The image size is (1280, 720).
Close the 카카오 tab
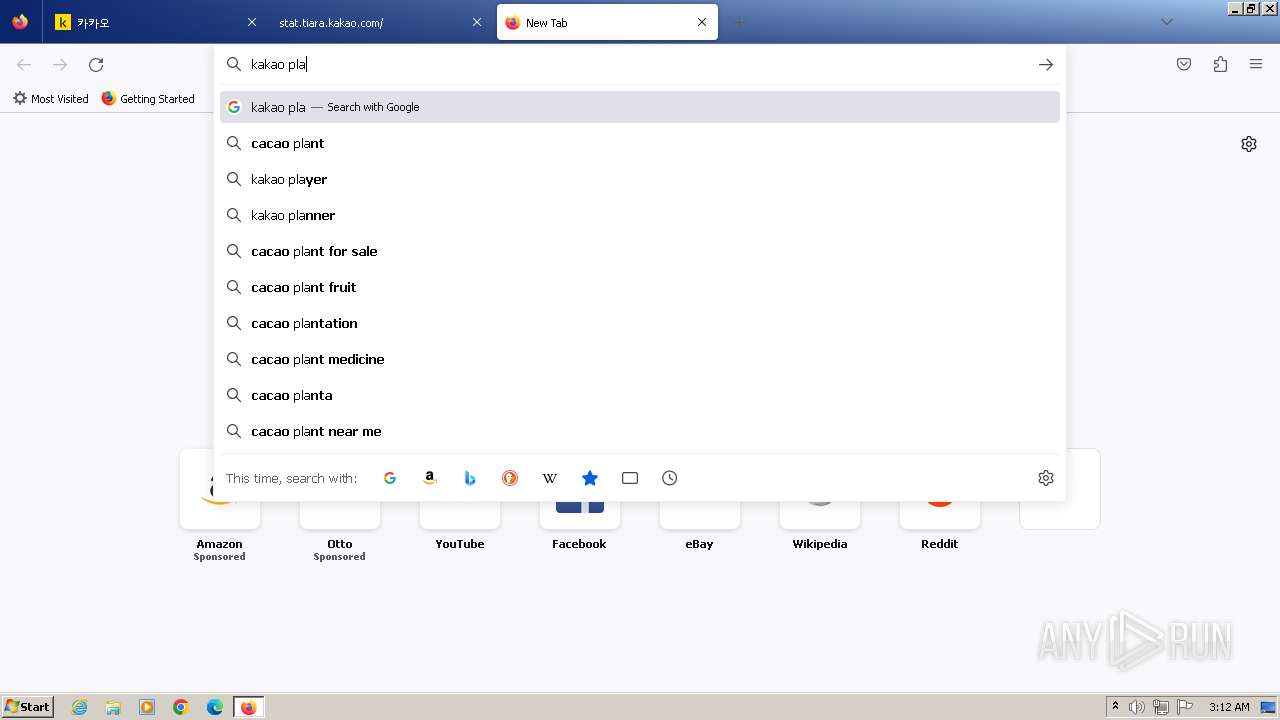point(252,22)
